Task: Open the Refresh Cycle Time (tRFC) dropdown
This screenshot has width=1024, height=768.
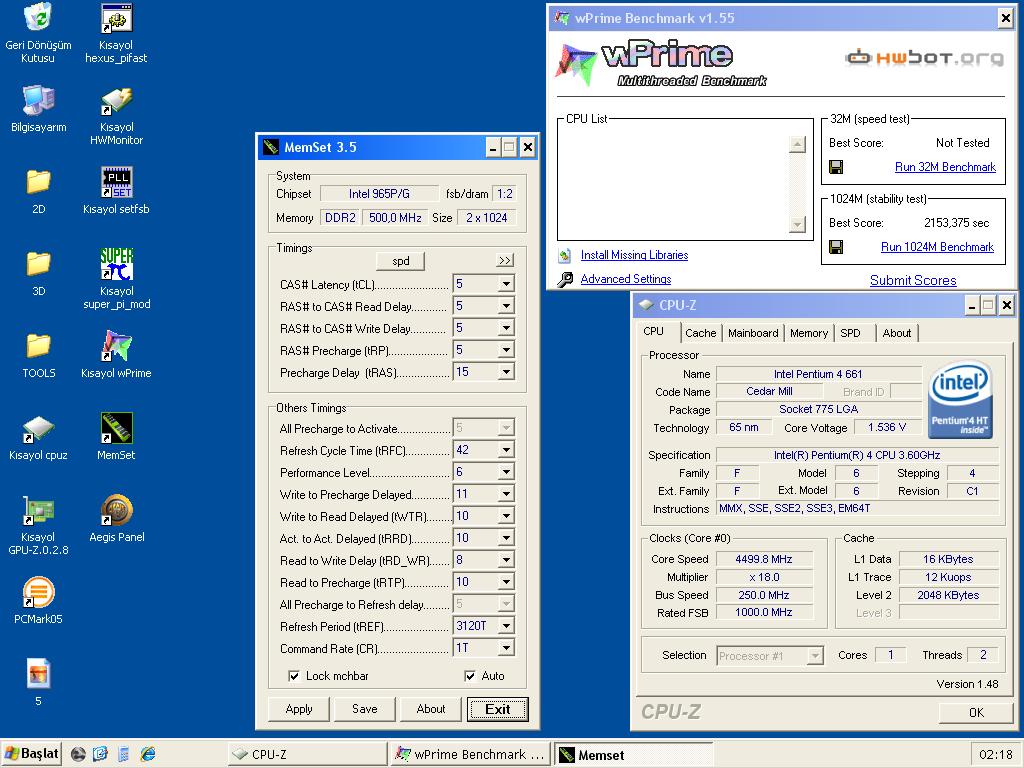Action: click(x=506, y=450)
